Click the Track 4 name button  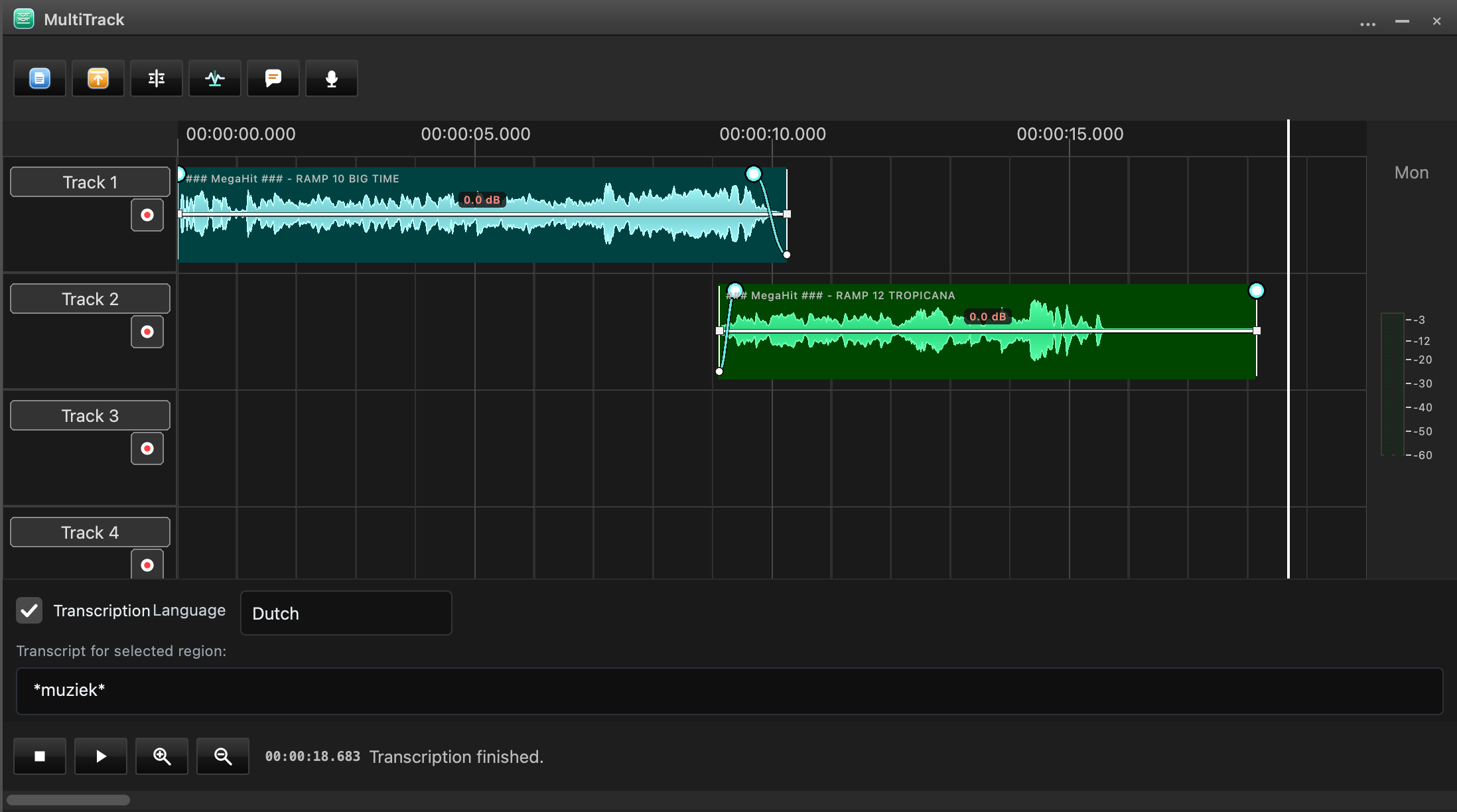coord(90,532)
